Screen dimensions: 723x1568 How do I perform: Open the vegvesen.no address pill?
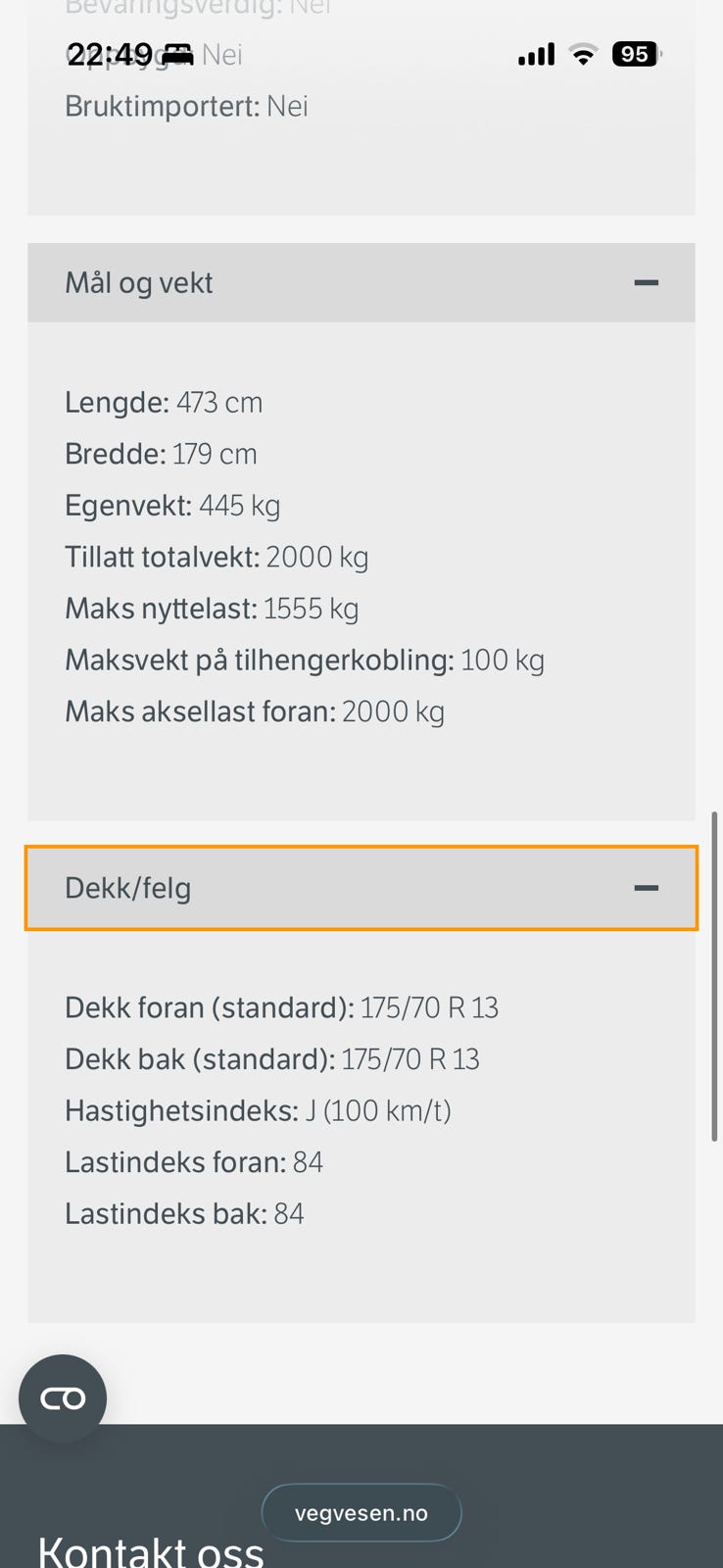361,1513
